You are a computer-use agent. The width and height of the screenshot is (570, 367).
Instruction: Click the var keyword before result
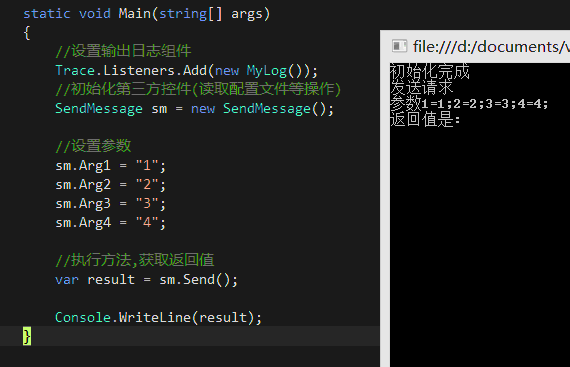[x=67, y=280]
